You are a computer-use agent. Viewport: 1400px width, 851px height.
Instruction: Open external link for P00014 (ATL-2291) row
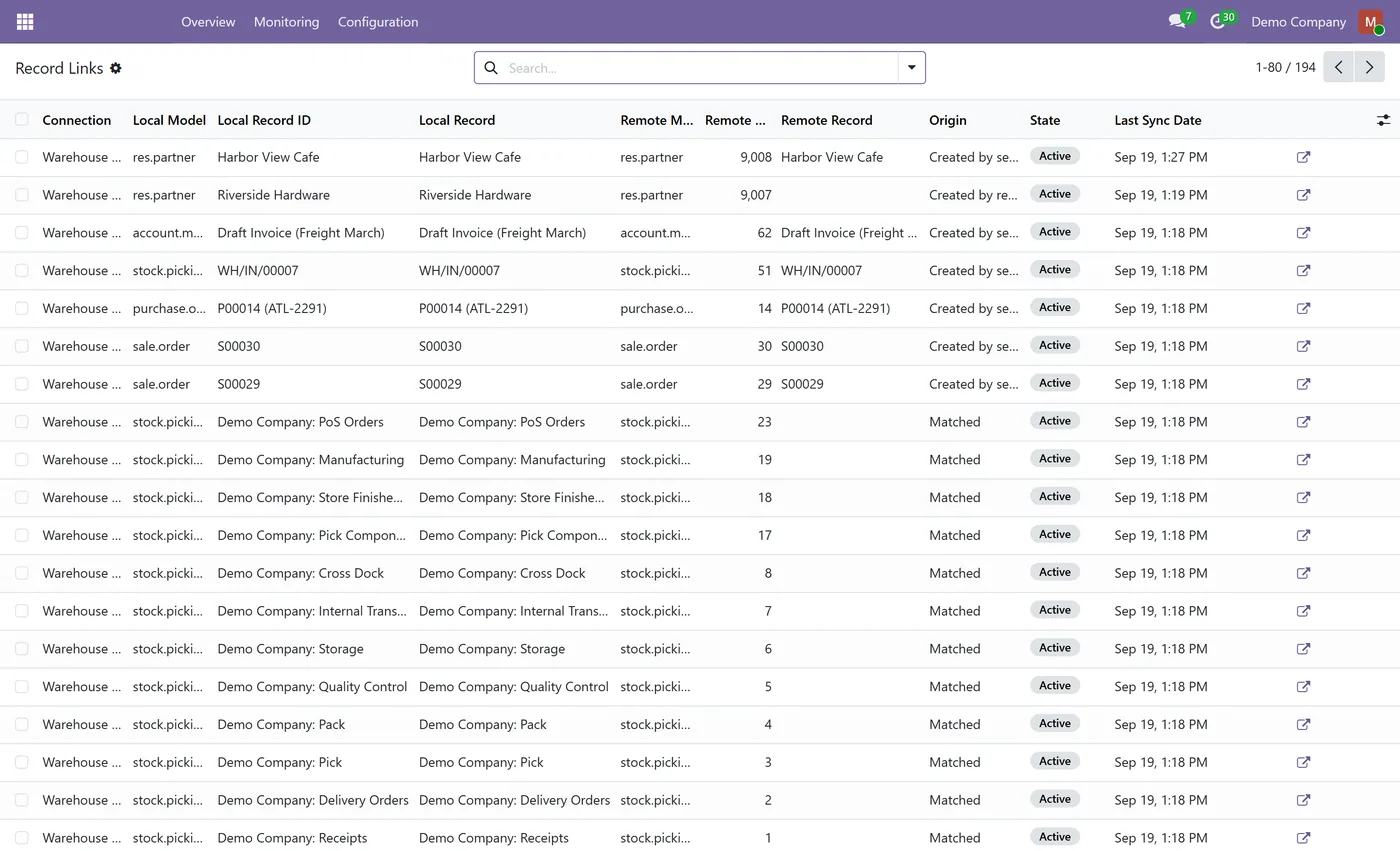coord(1303,308)
